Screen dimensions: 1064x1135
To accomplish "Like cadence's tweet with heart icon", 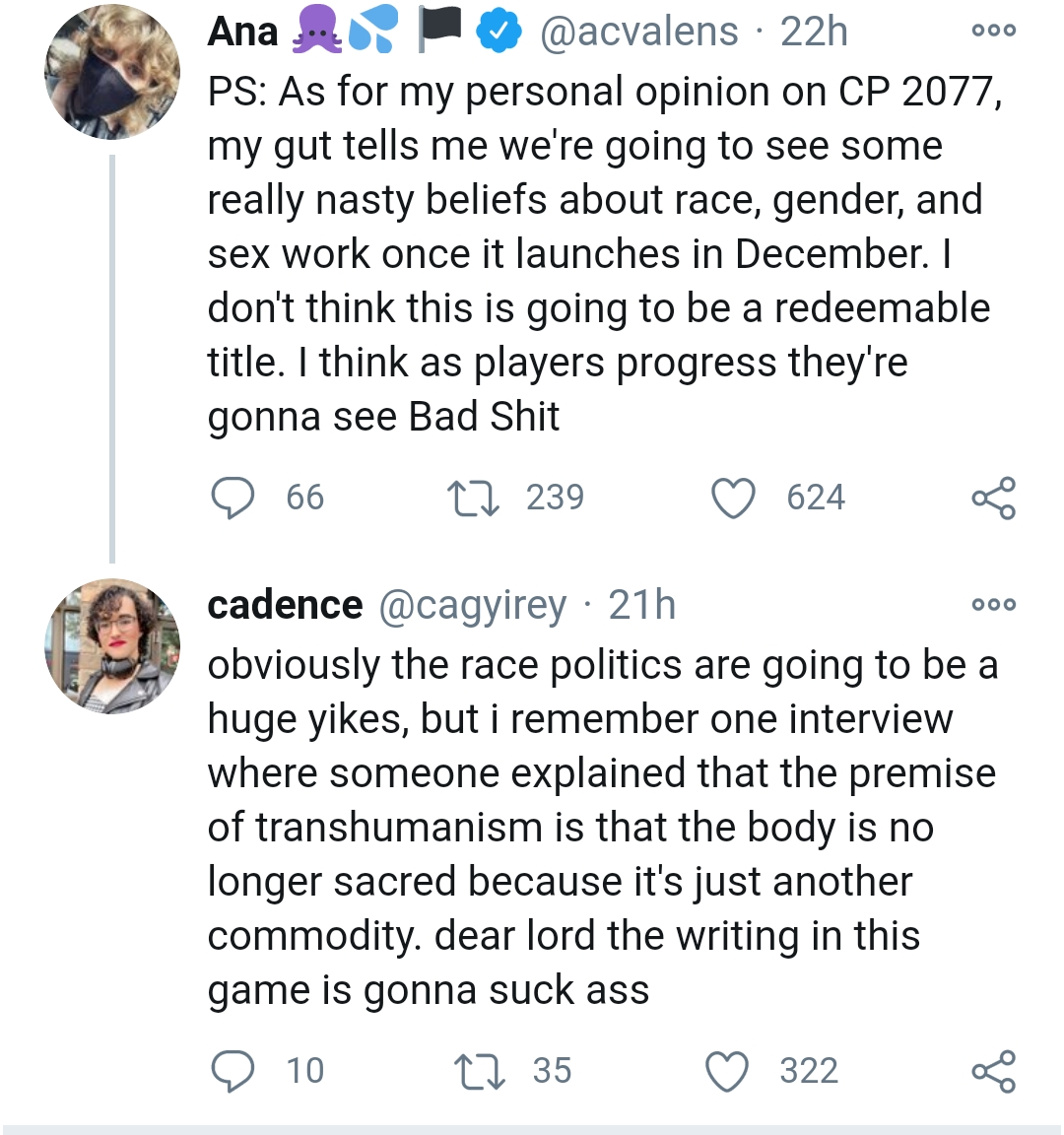I will tap(729, 1071).
